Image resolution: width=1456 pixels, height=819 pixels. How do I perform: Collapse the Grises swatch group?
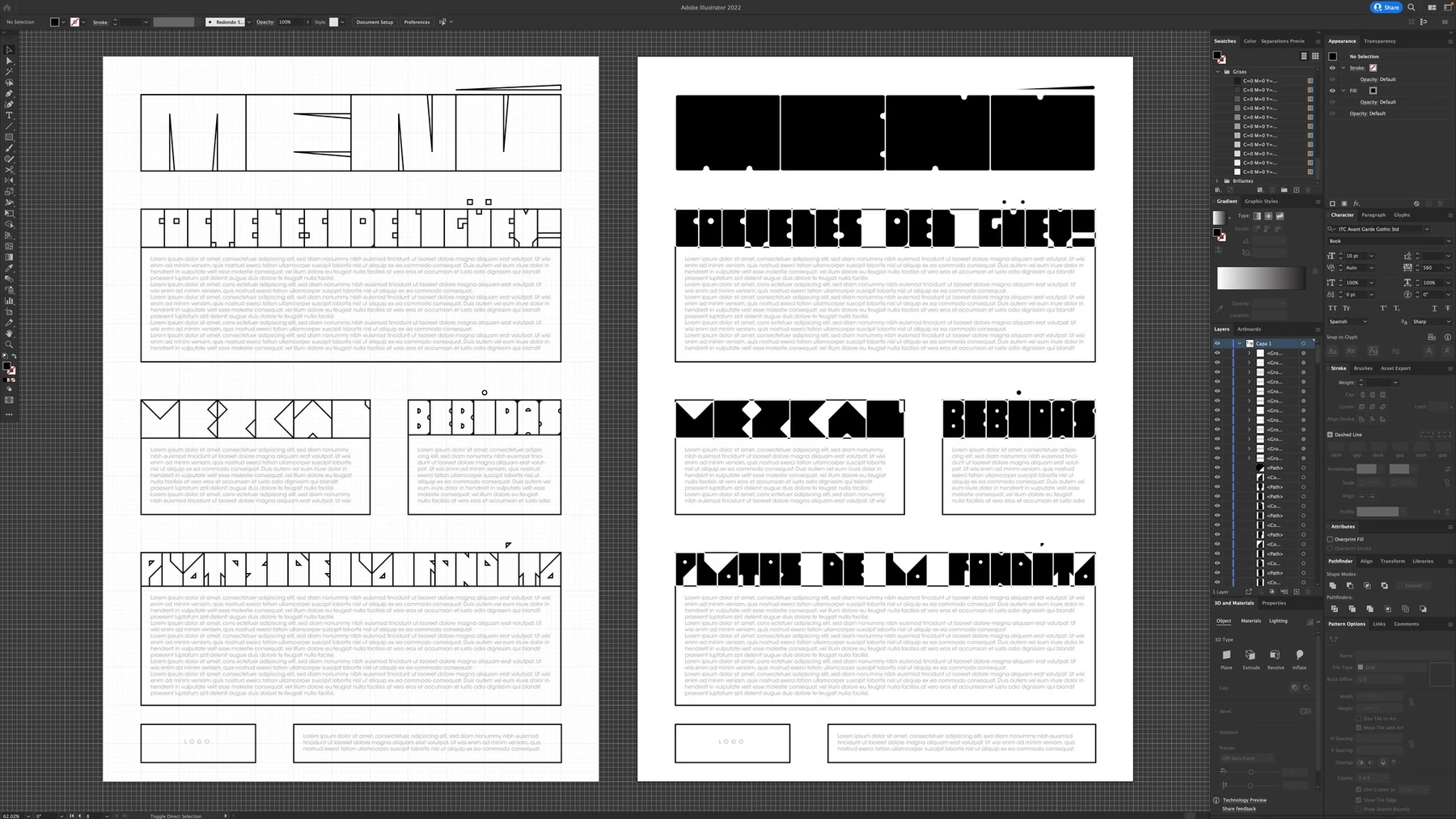(x=1217, y=71)
